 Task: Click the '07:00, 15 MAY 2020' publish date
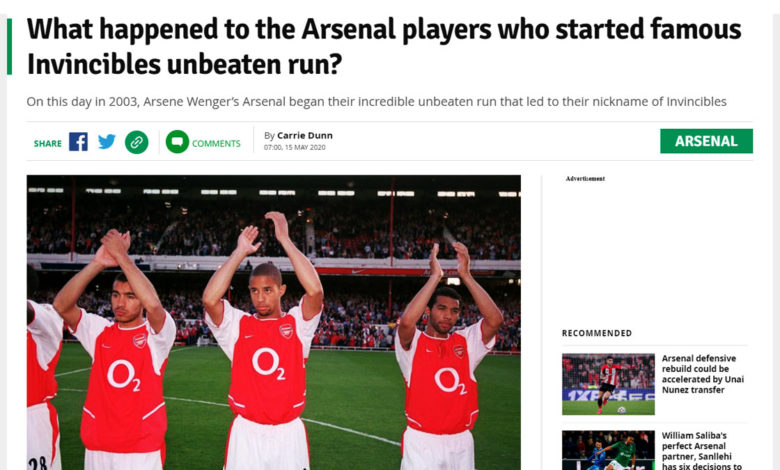(295, 148)
